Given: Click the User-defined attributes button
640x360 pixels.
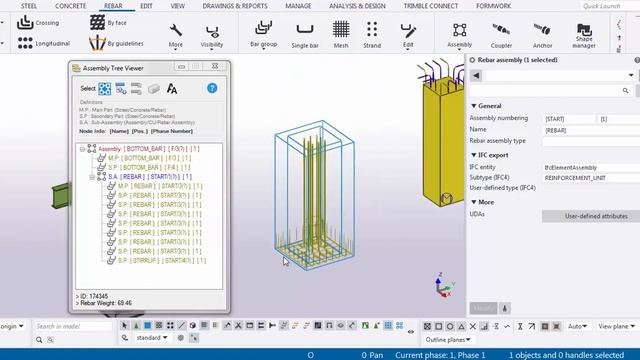Looking at the screenshot, I should click(x=591, y=216).
